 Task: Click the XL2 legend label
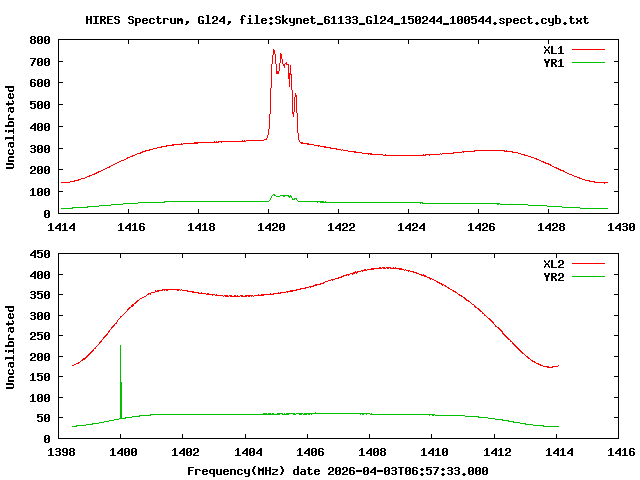[553, 264]
